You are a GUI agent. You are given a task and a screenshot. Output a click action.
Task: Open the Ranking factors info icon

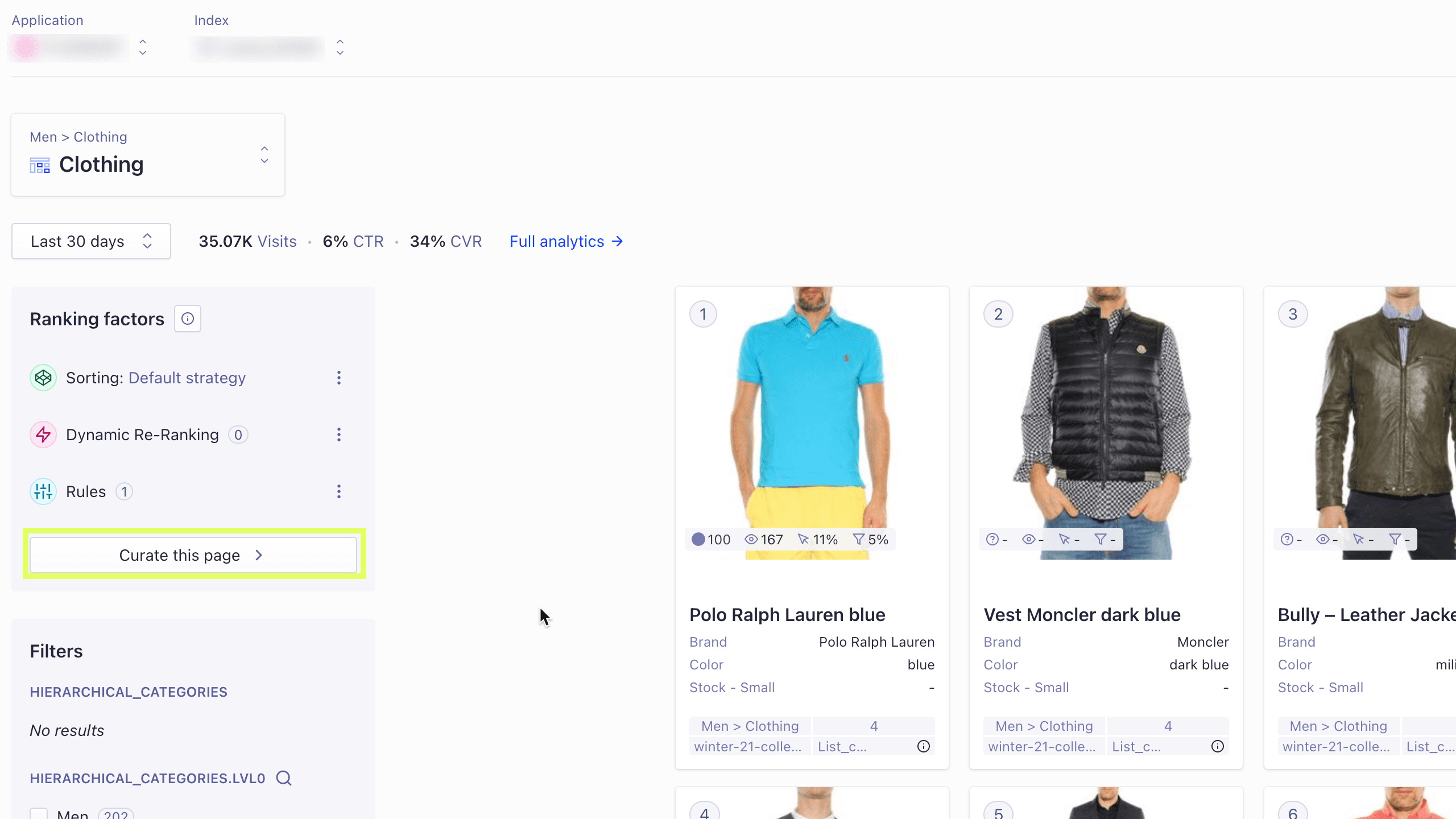point(188,319)
